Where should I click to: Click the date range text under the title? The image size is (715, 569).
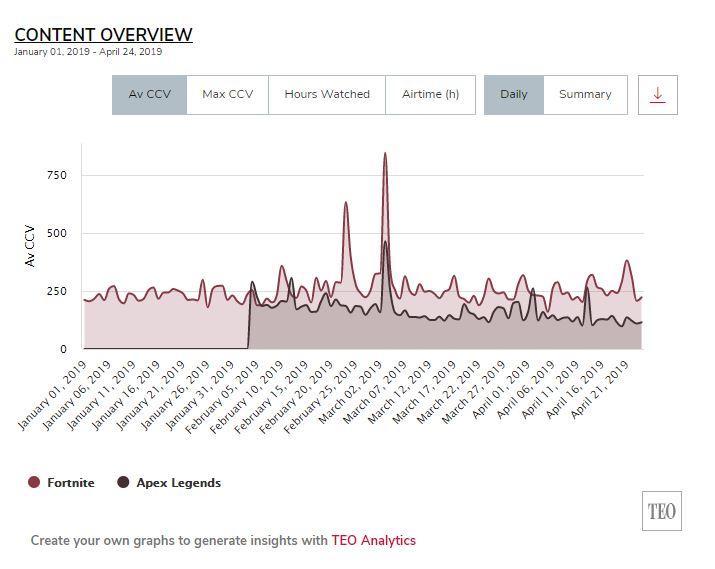coord(88,52)
